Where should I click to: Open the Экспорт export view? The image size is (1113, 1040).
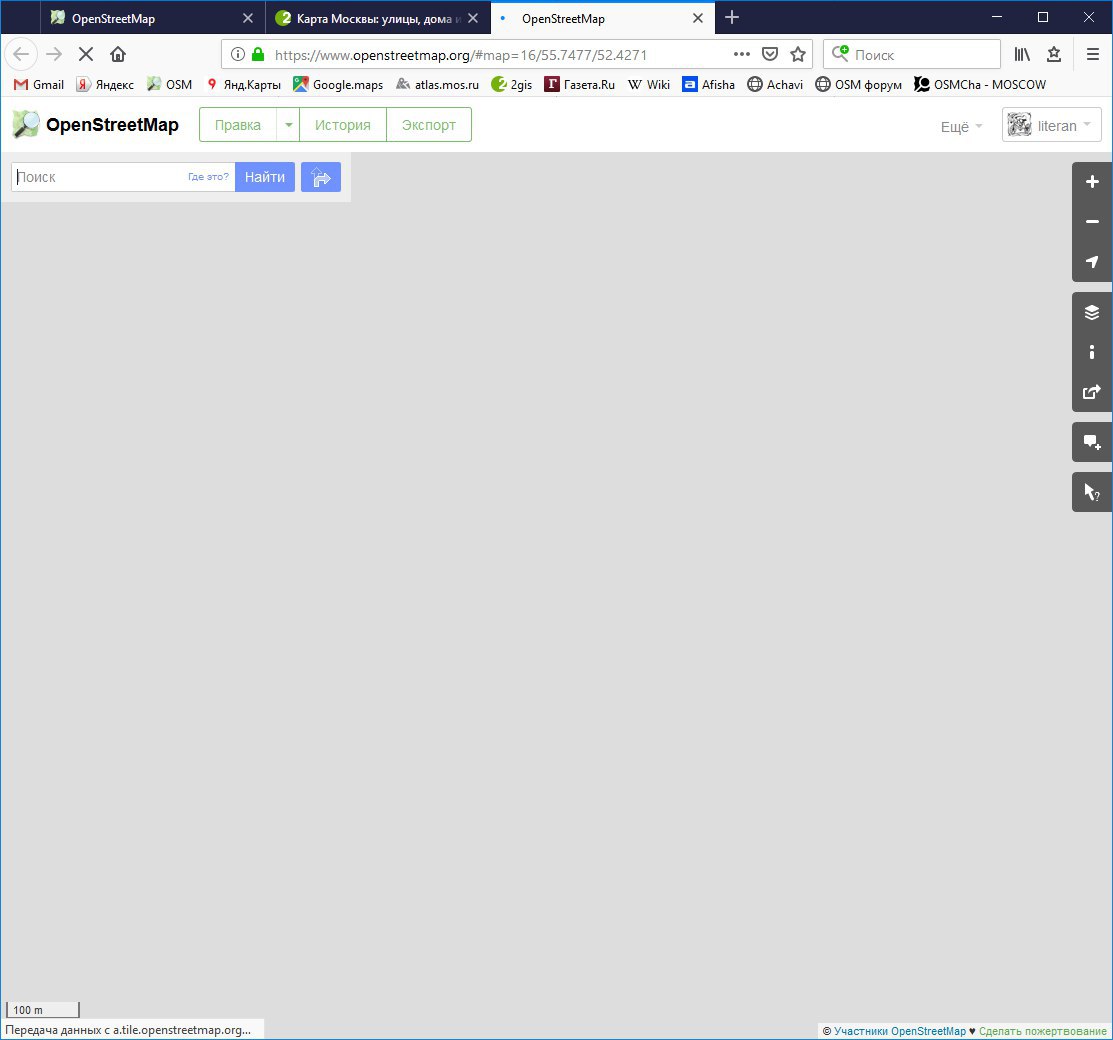(x=429, y=125)
